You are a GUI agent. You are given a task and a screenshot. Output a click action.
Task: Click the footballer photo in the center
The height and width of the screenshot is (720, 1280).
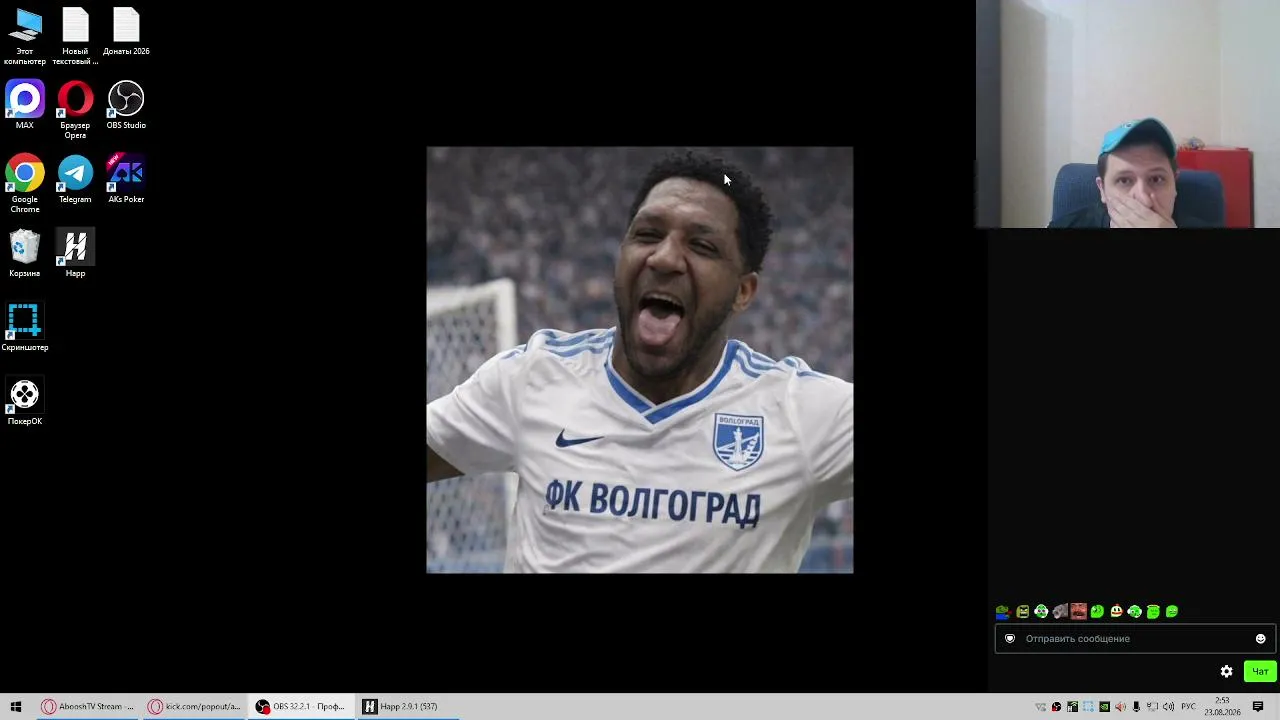[x=640, y=360]
